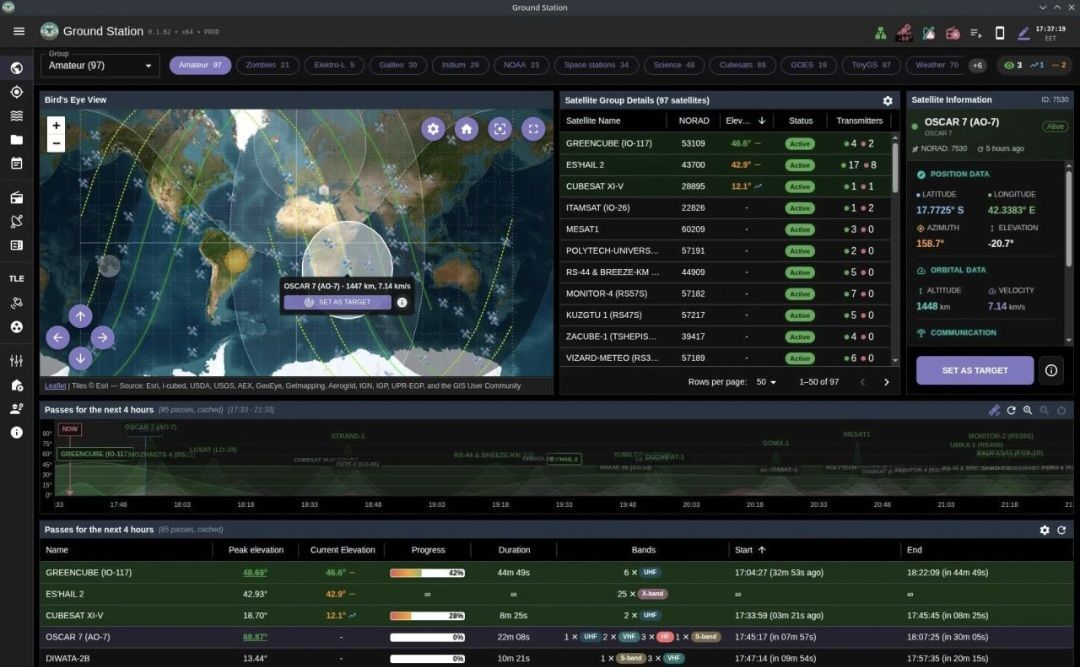1080x667 pixels.
Task: Enter fullscreen on Bird's Eye View map
Action: (x=534, y=128)
